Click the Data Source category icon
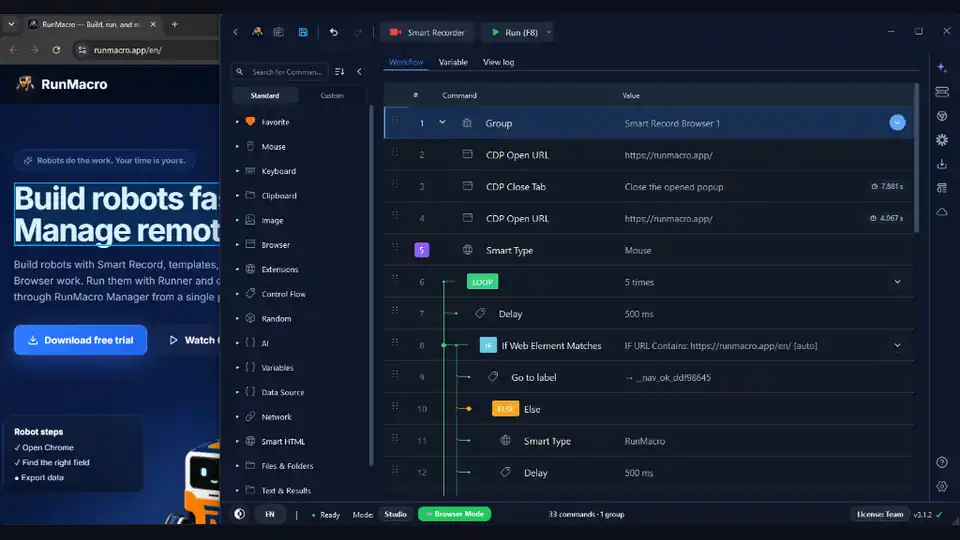The width and height of the screenshot is (960, 540). click(x=250, y=392)
